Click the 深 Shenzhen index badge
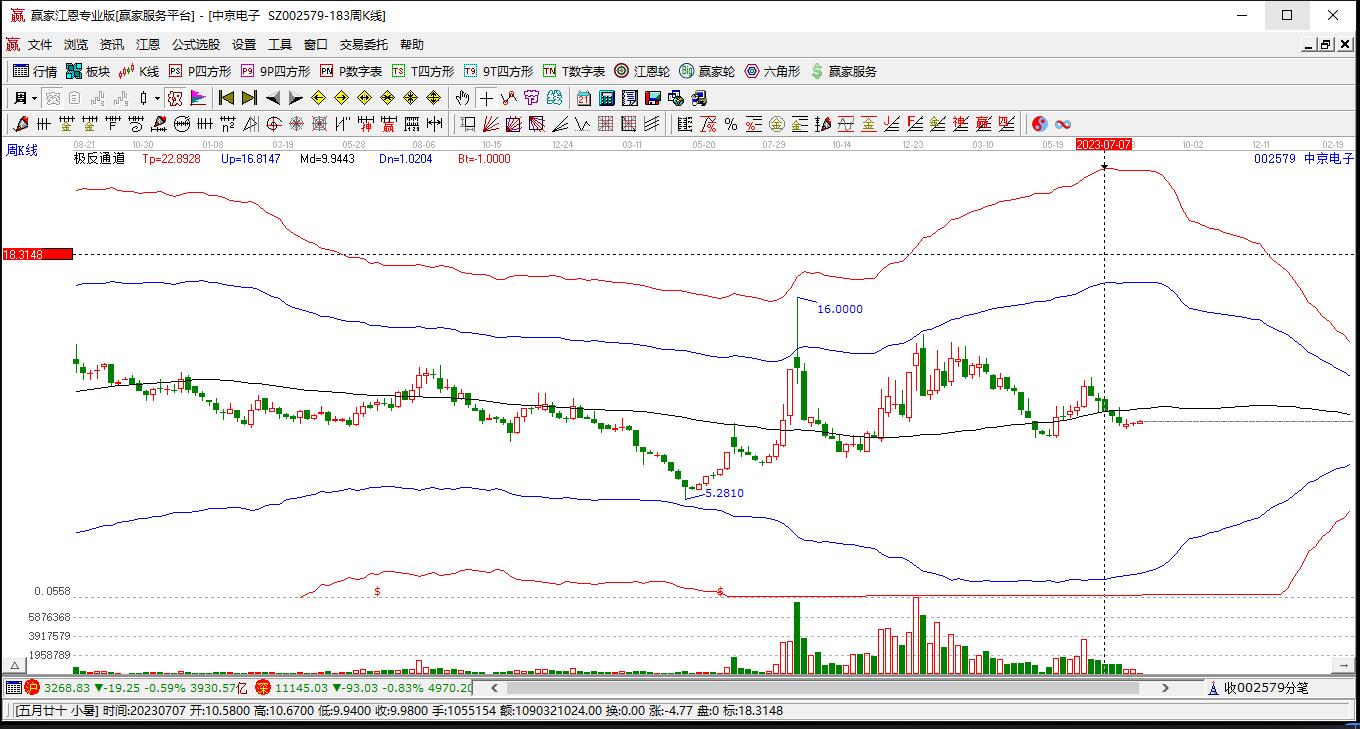Screen dimensions: 1360x729 pos(263,688)
